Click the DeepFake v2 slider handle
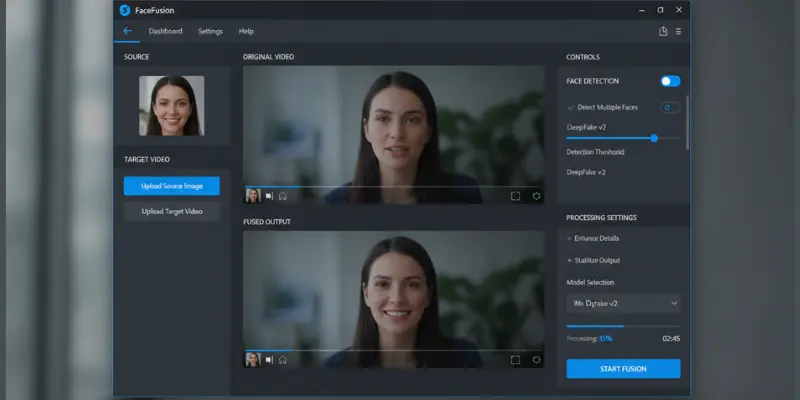 point(654,138)
